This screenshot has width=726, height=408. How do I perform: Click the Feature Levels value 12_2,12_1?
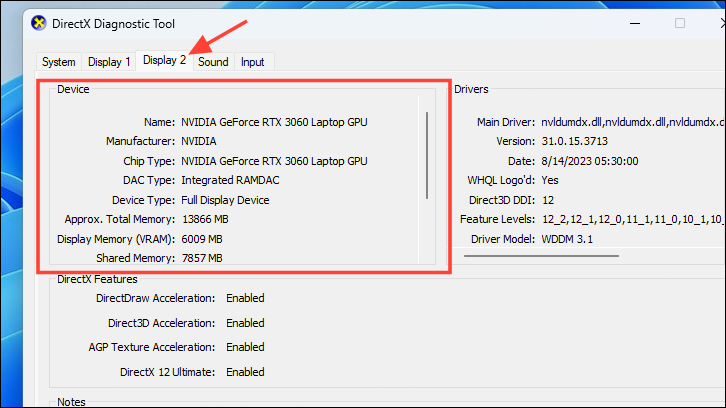point(632,219)
